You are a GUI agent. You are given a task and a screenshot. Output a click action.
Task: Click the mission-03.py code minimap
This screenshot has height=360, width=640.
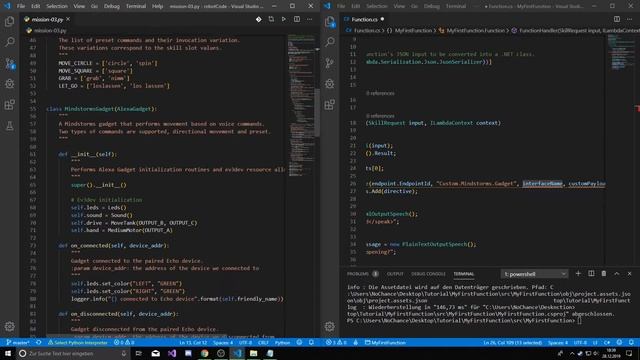click(x=301, y=106)
